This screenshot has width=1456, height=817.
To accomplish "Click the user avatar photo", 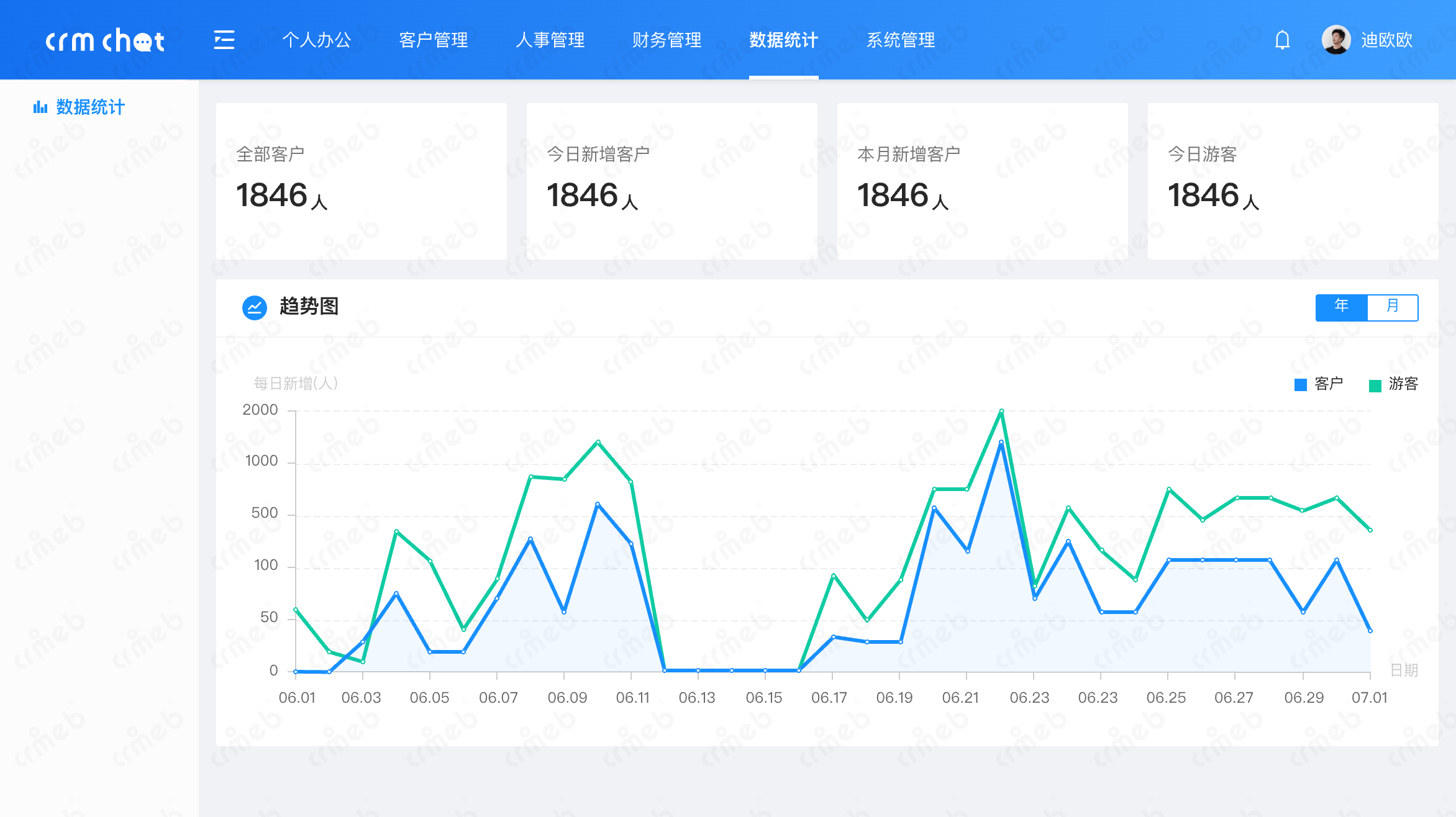I will point(1335,40).
